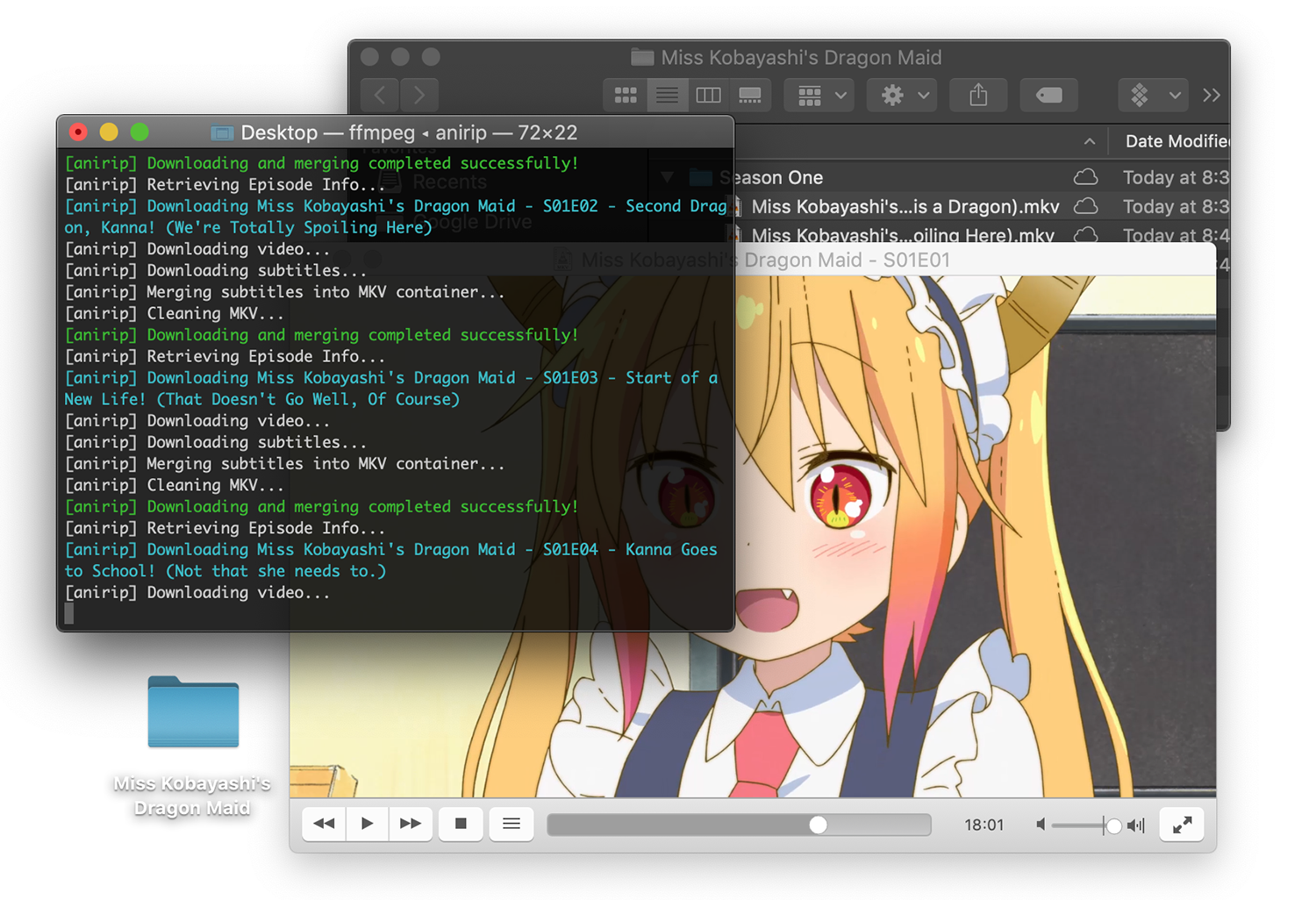
Task: Collapse the Season One folder disclosure triangle
Action: (667, 177)
